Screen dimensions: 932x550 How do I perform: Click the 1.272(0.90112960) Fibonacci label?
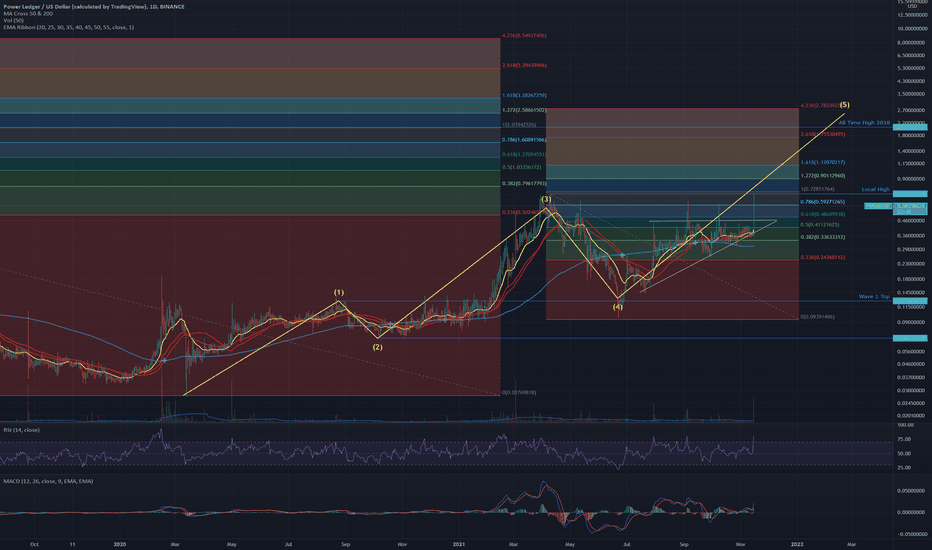pos(823,176)
